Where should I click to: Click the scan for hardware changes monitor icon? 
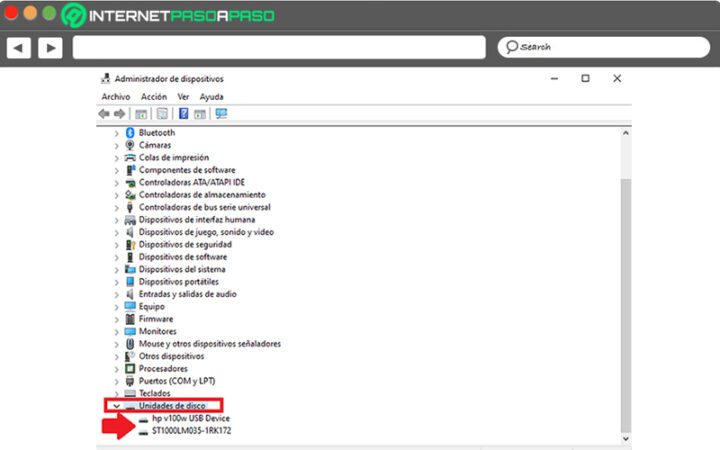pos(221,114)
